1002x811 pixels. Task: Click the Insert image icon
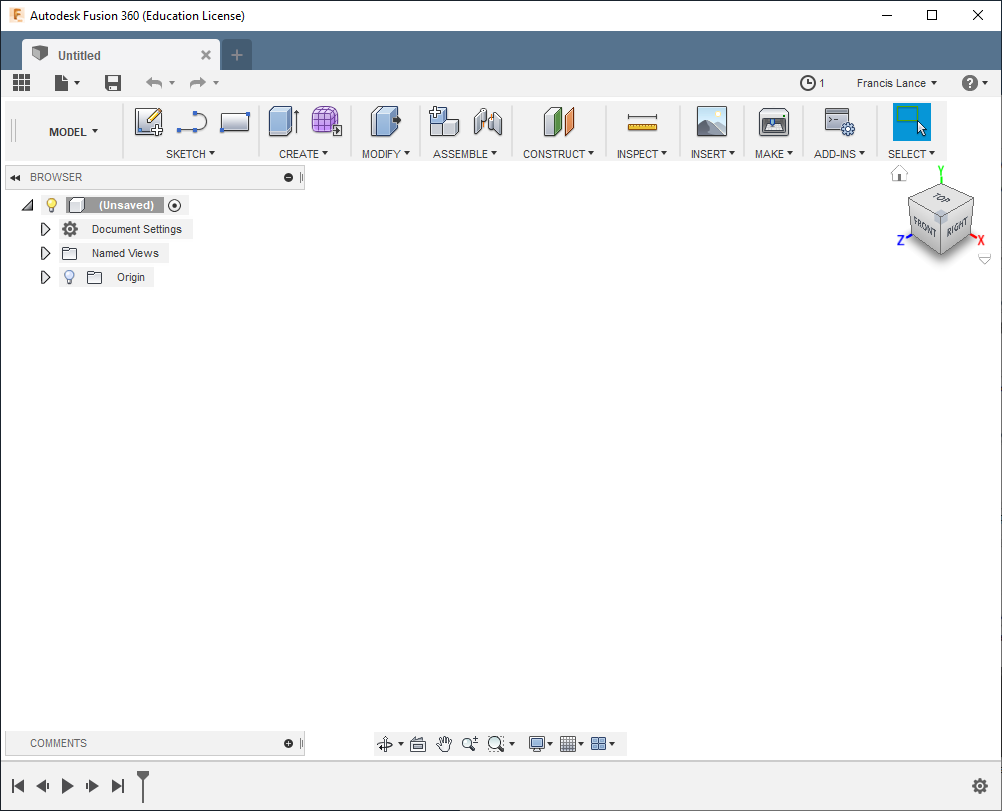point(712,121)
